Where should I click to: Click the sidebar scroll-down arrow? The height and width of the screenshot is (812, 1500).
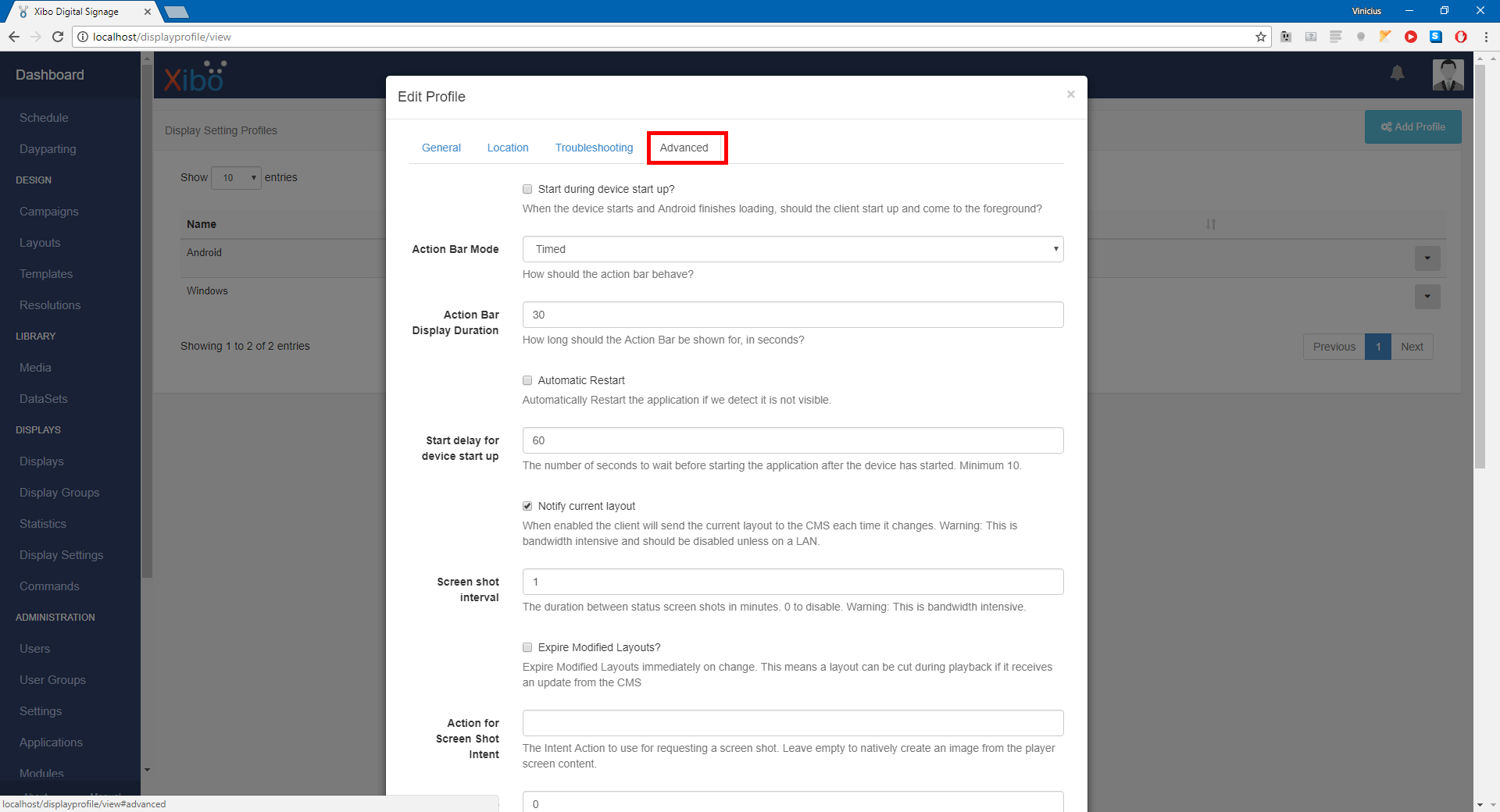click(147, 770)
